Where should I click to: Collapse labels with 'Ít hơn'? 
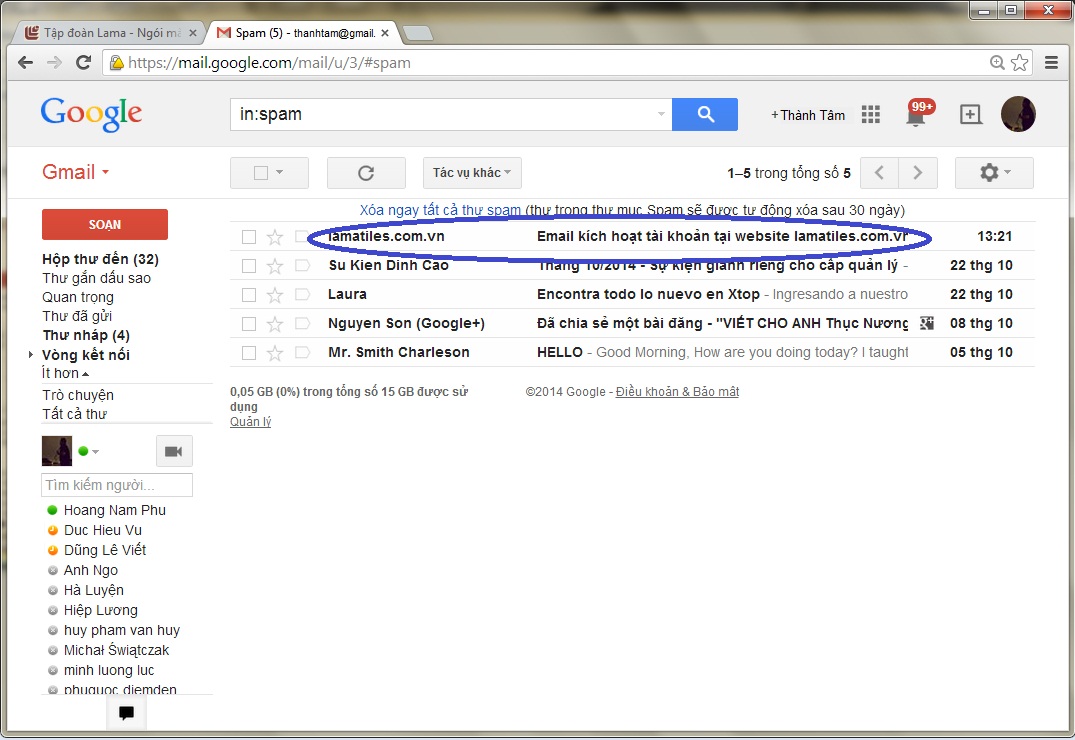(65, 373)
